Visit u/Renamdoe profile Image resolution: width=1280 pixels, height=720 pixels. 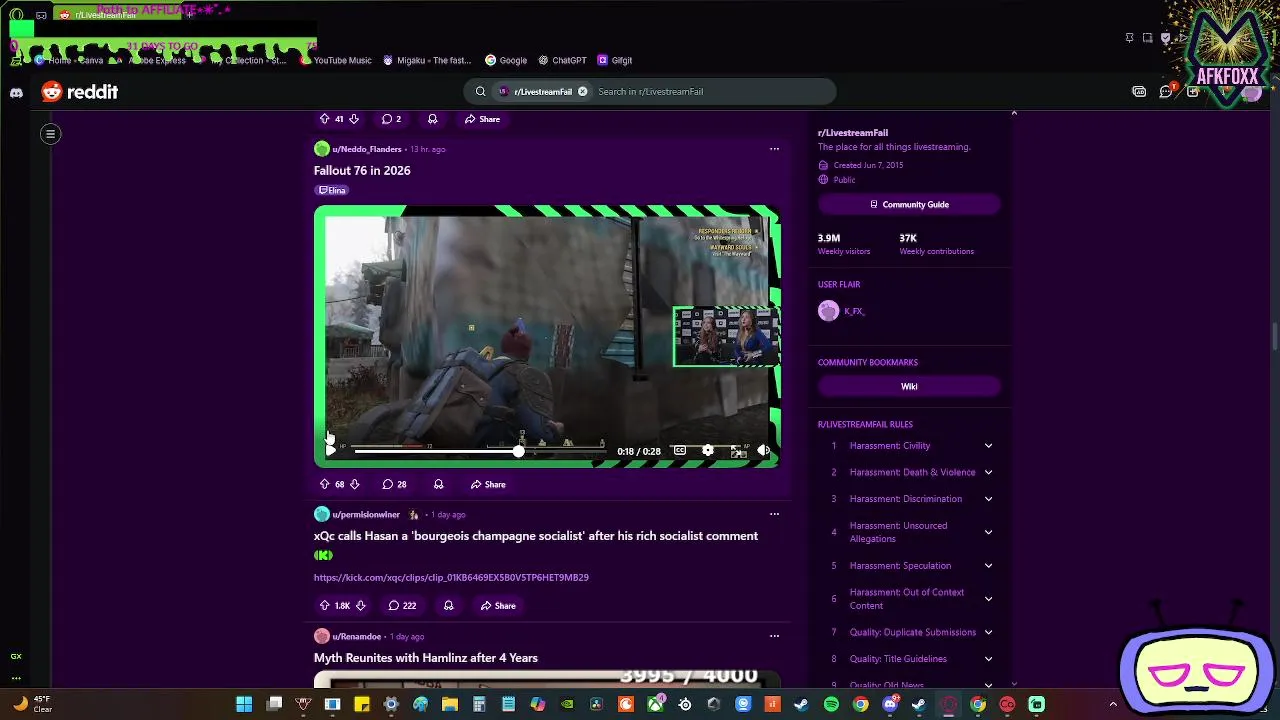pyautogui.click(x=356, y=636)
